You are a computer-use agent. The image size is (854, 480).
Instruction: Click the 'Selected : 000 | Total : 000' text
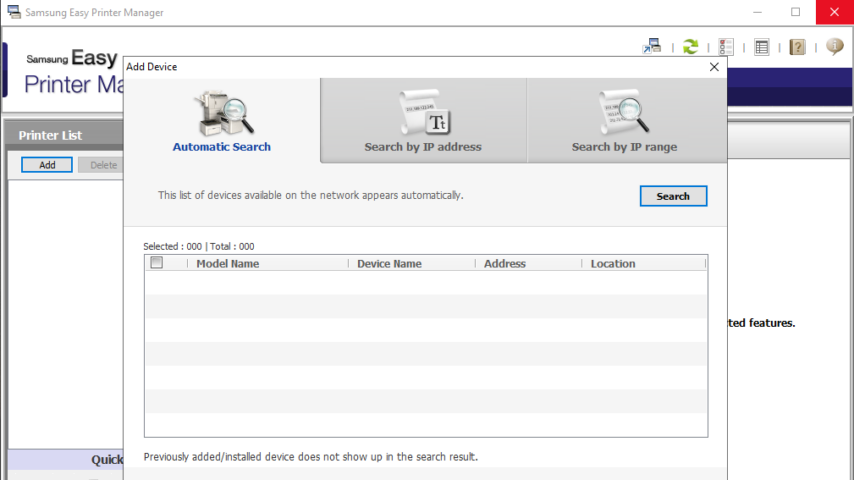coord(199,246)
